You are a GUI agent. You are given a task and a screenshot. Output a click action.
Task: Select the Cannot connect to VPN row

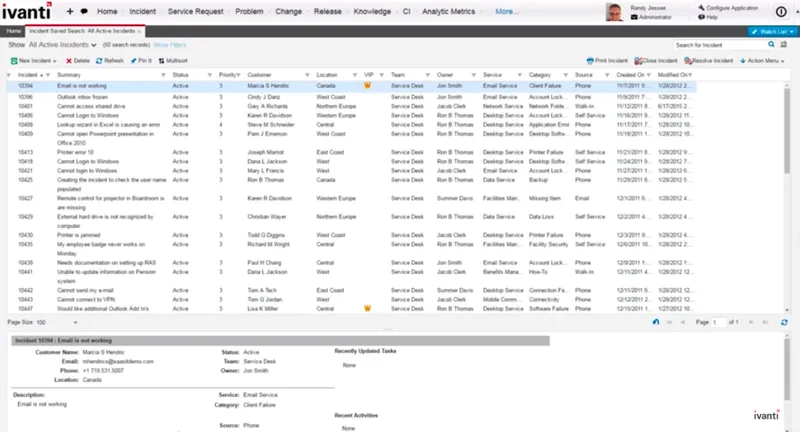point(352,299)
